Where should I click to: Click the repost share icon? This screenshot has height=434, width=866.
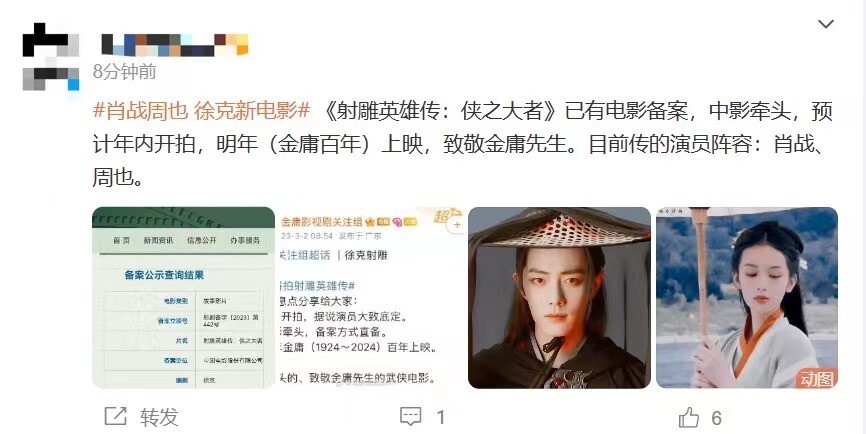pyautogui.click(x=115, y=416)
